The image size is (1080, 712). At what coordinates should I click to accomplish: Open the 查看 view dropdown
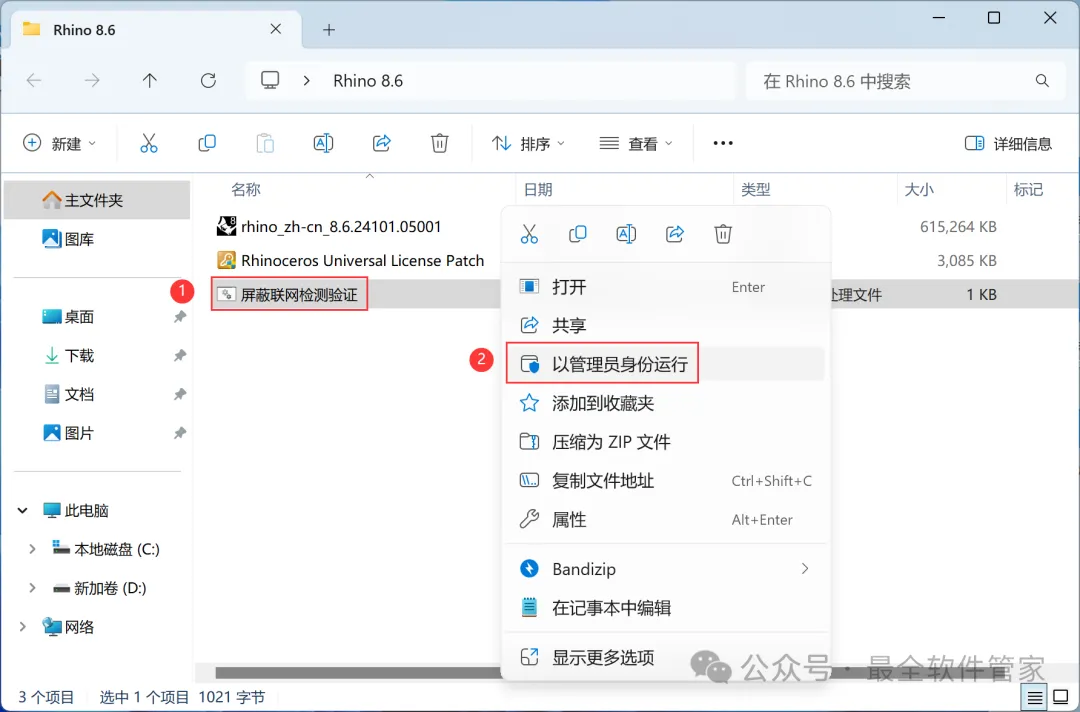pos(636,143)
